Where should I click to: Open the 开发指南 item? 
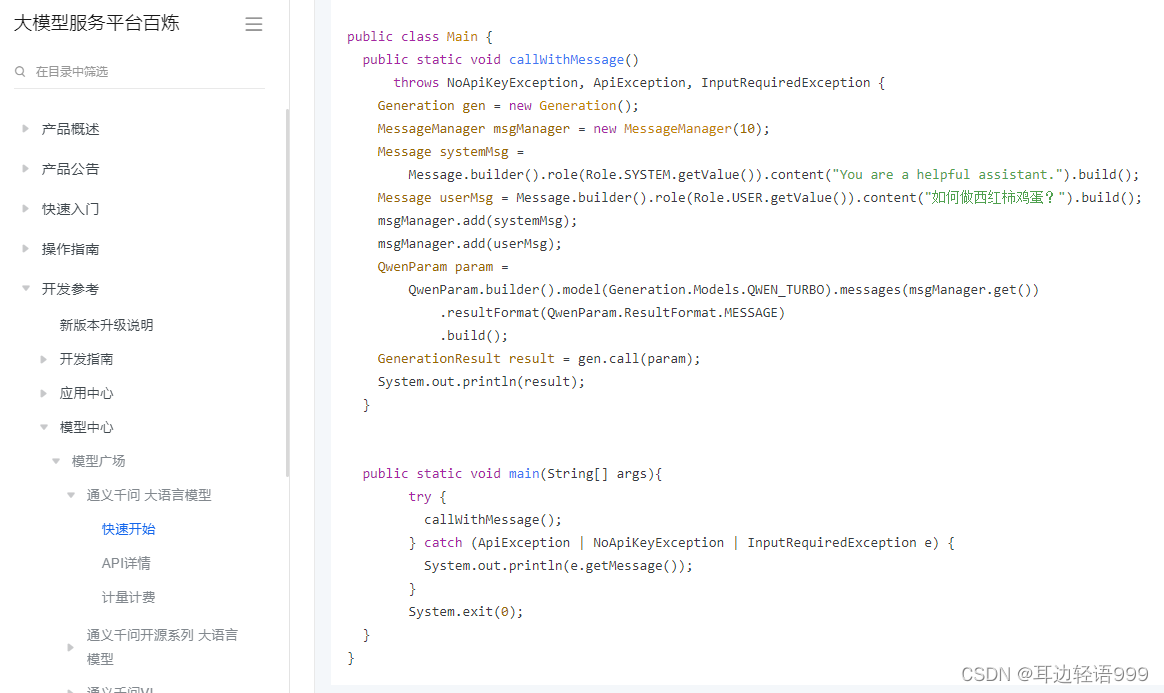click(86, 359)
